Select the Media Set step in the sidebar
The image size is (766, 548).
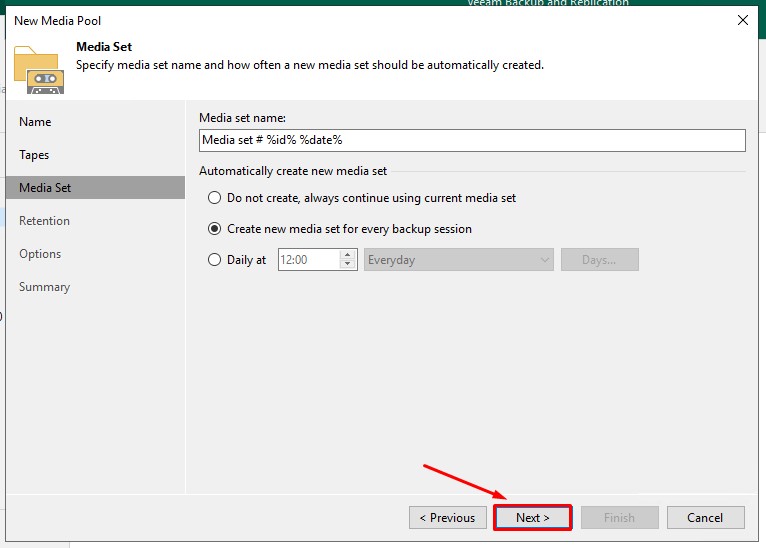coord(45,188)
